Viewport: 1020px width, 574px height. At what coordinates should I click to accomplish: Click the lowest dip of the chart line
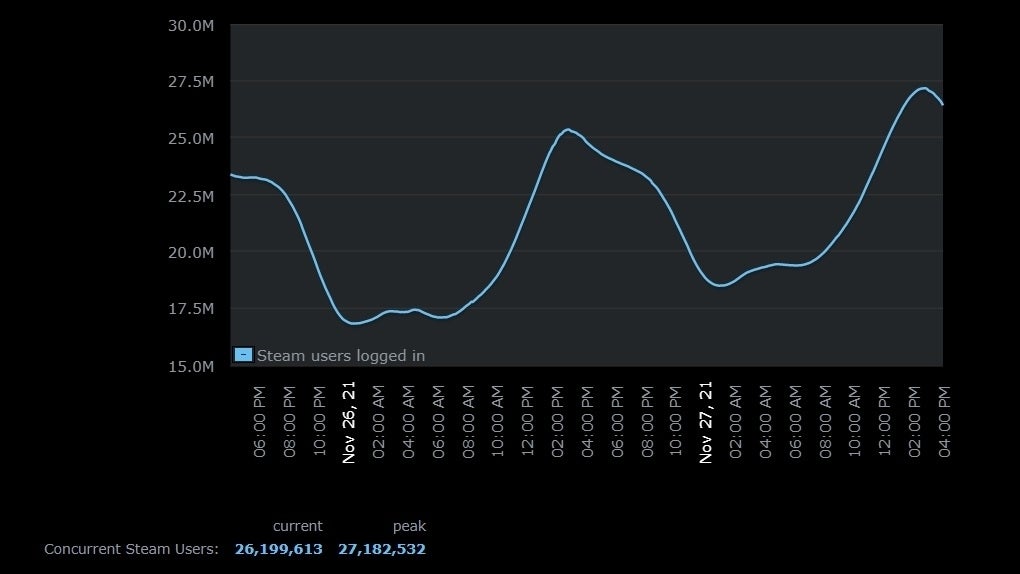coord(354,323)
